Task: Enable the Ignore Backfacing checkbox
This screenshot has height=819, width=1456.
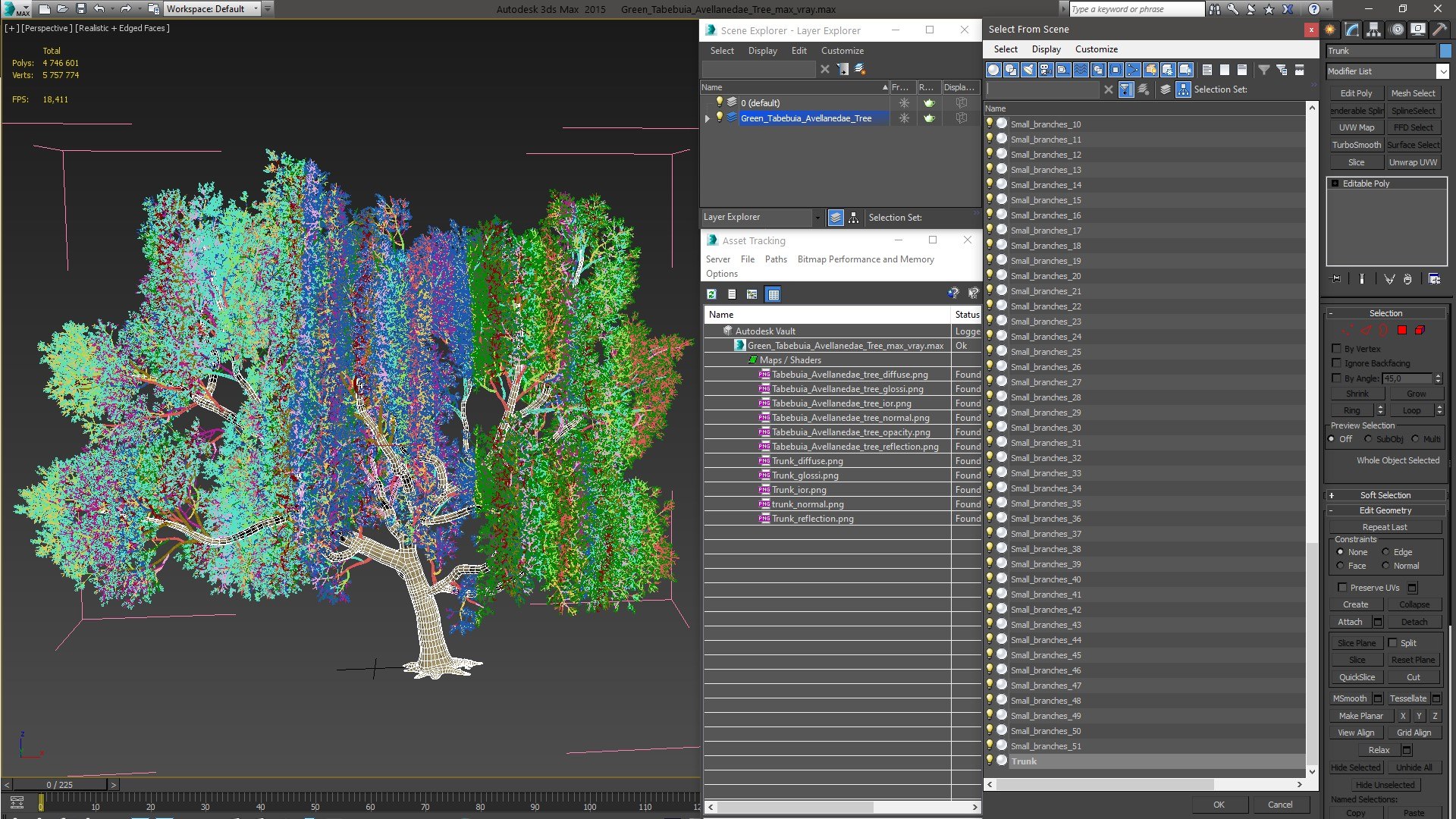Action: (1337, 363)
